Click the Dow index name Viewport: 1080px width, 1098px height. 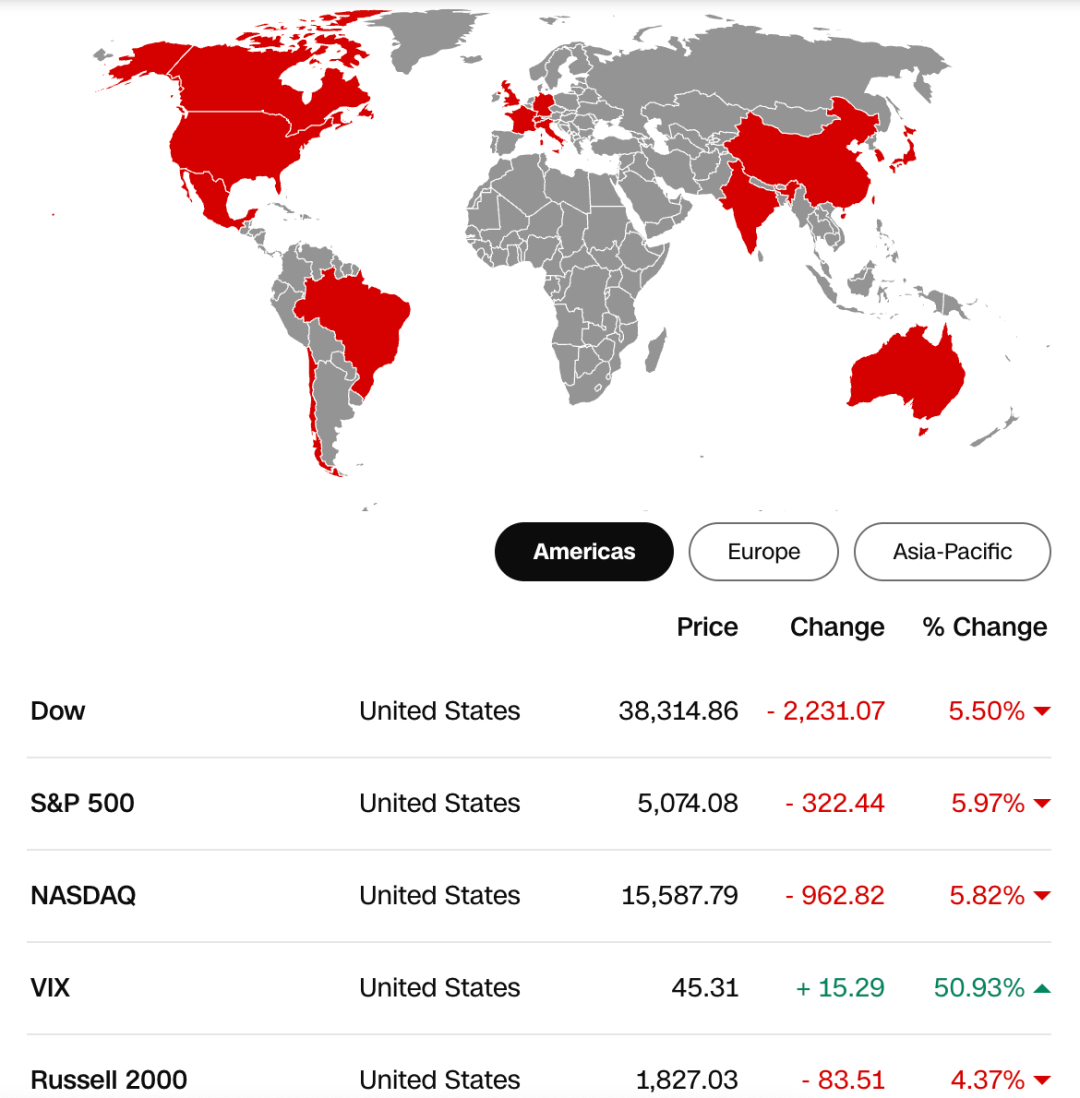[58, 711]
